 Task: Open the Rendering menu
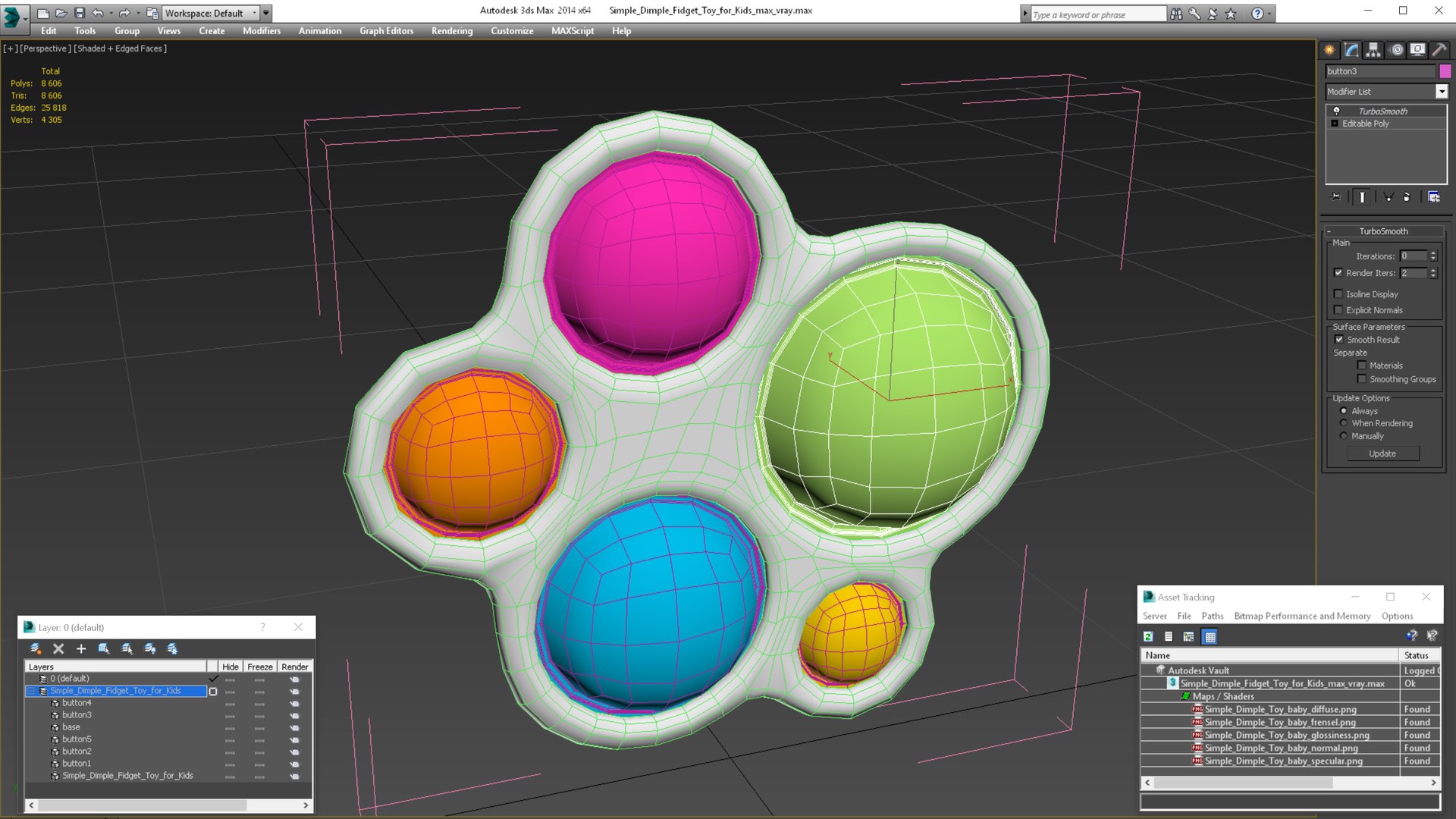coord(452,31)
